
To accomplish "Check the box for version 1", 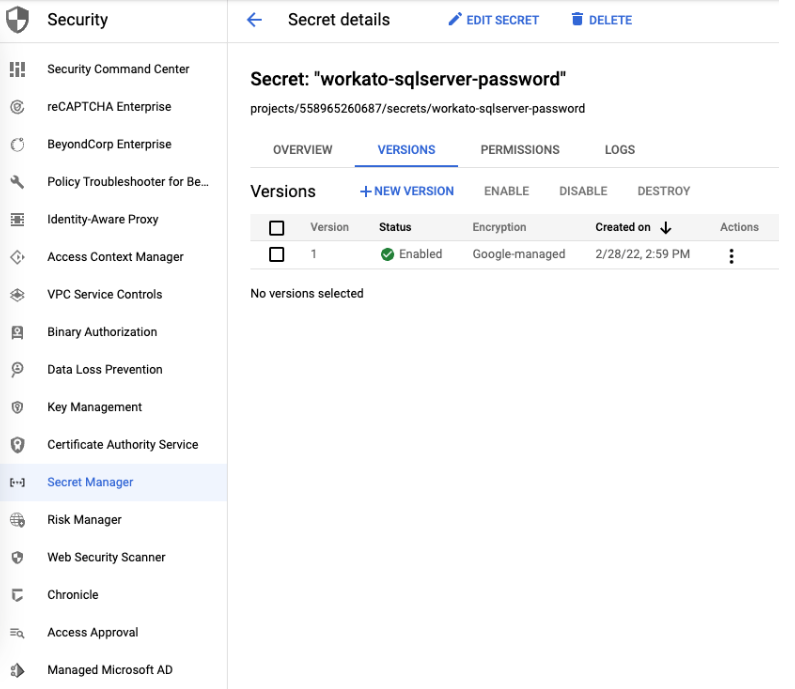I will coord(277,255).
